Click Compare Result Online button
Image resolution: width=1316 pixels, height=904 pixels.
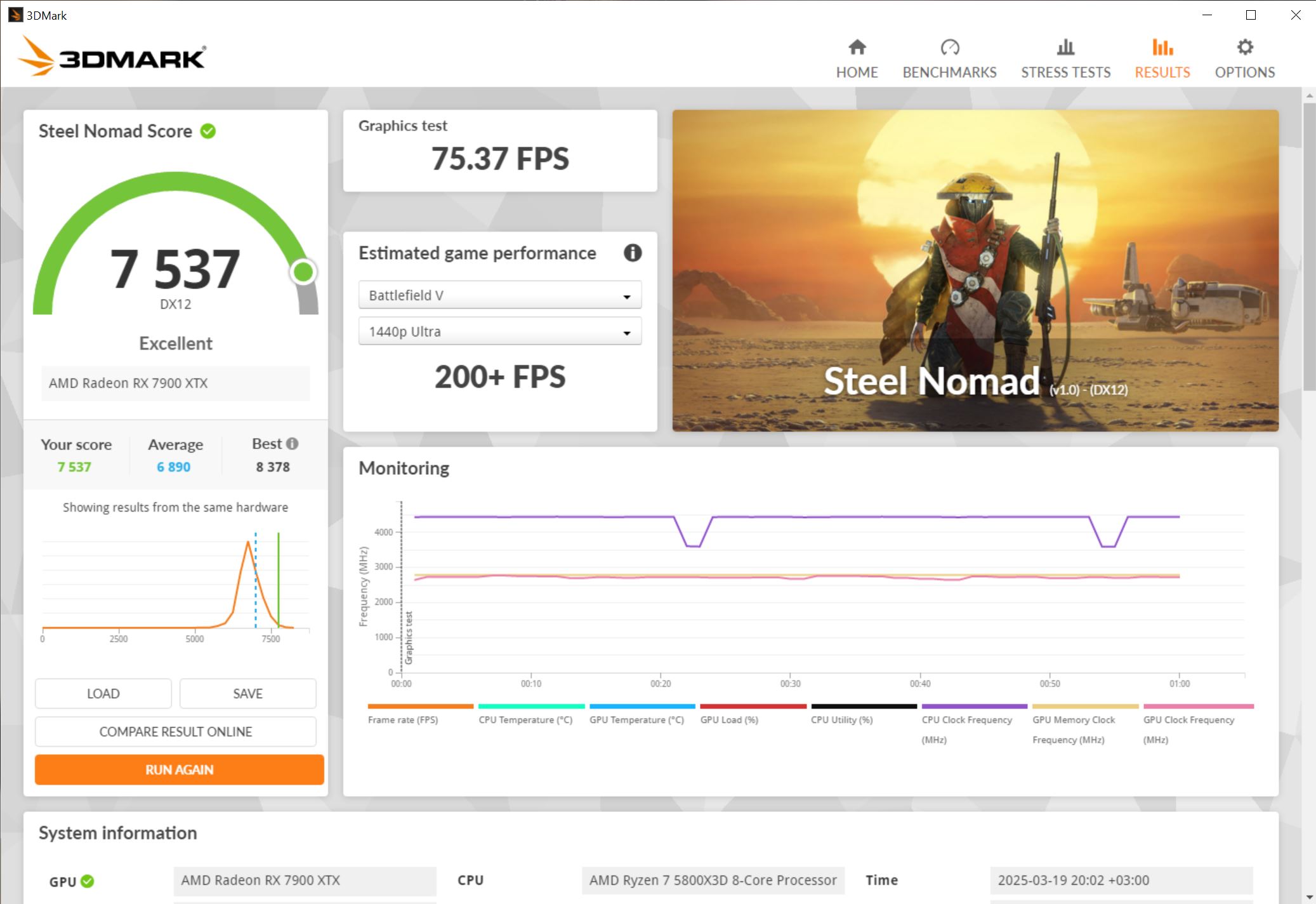coord(176,732)
